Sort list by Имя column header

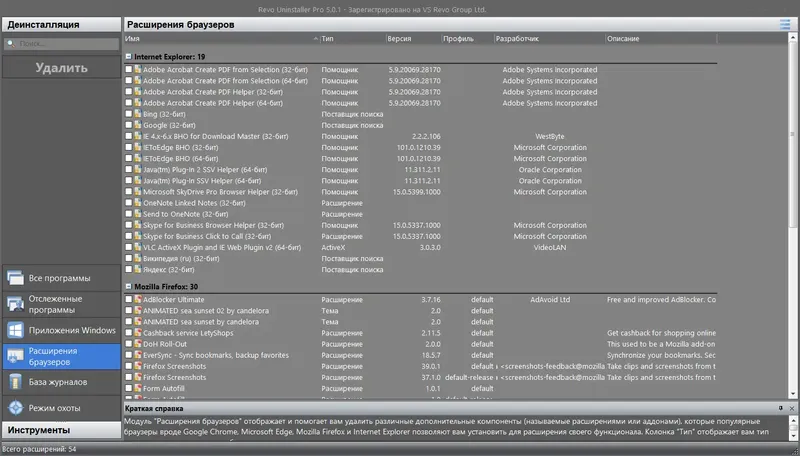point(222,39)
